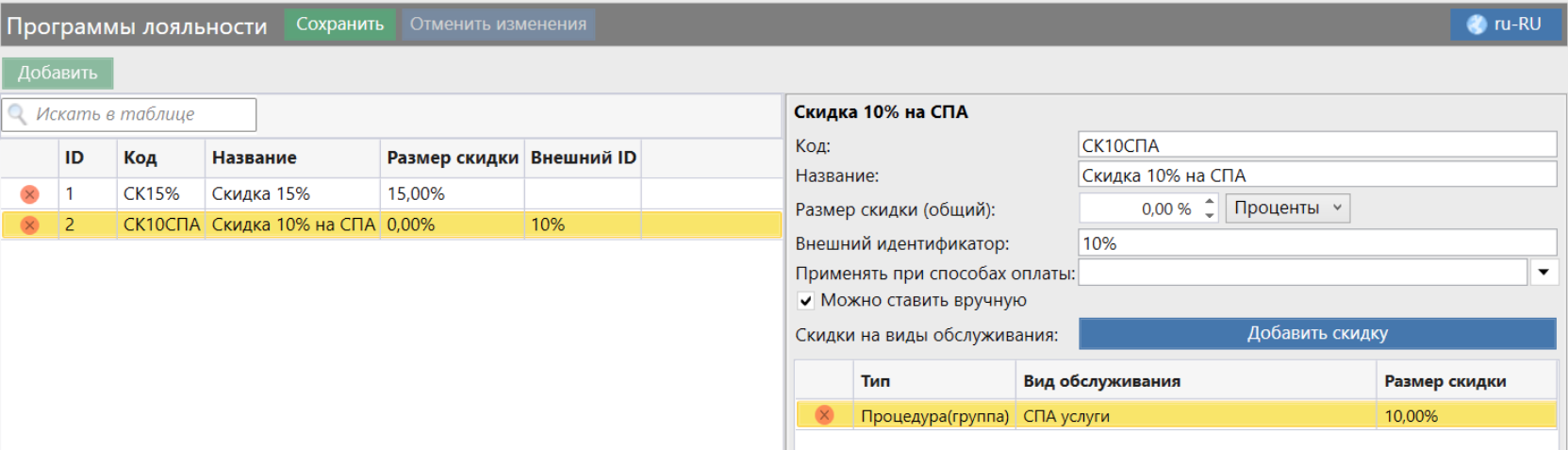
Task: Edit the Внешний идентификатор field
Action: (1316, 243)
